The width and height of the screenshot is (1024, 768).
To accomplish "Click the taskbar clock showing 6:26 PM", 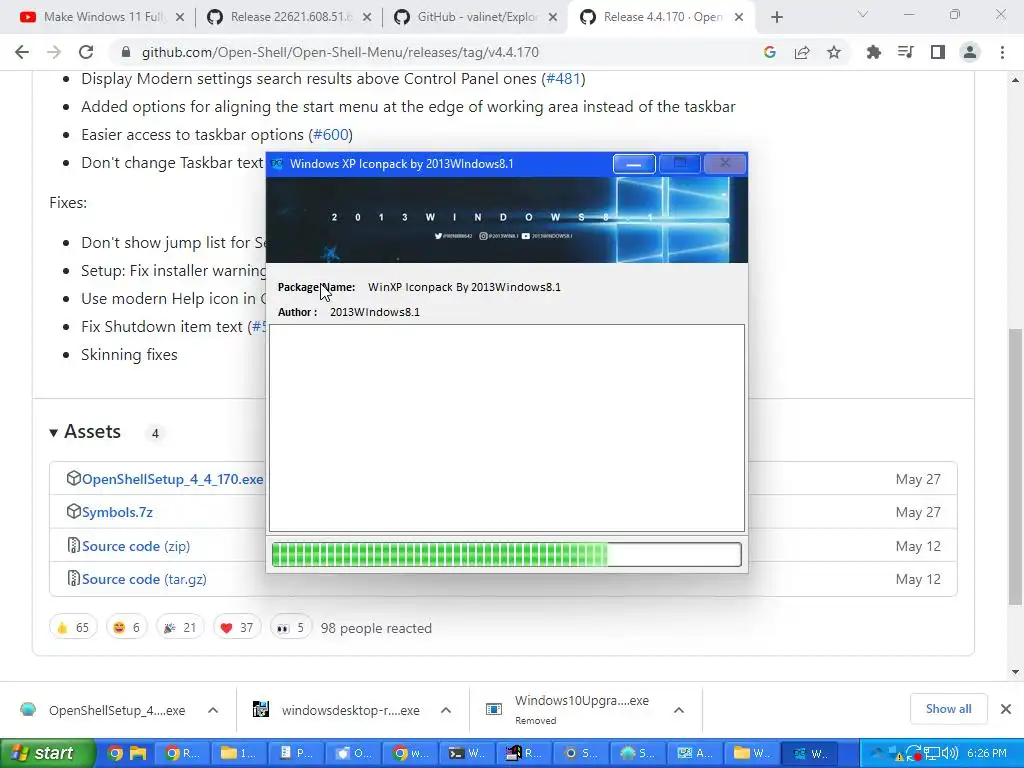I will 987,754.
